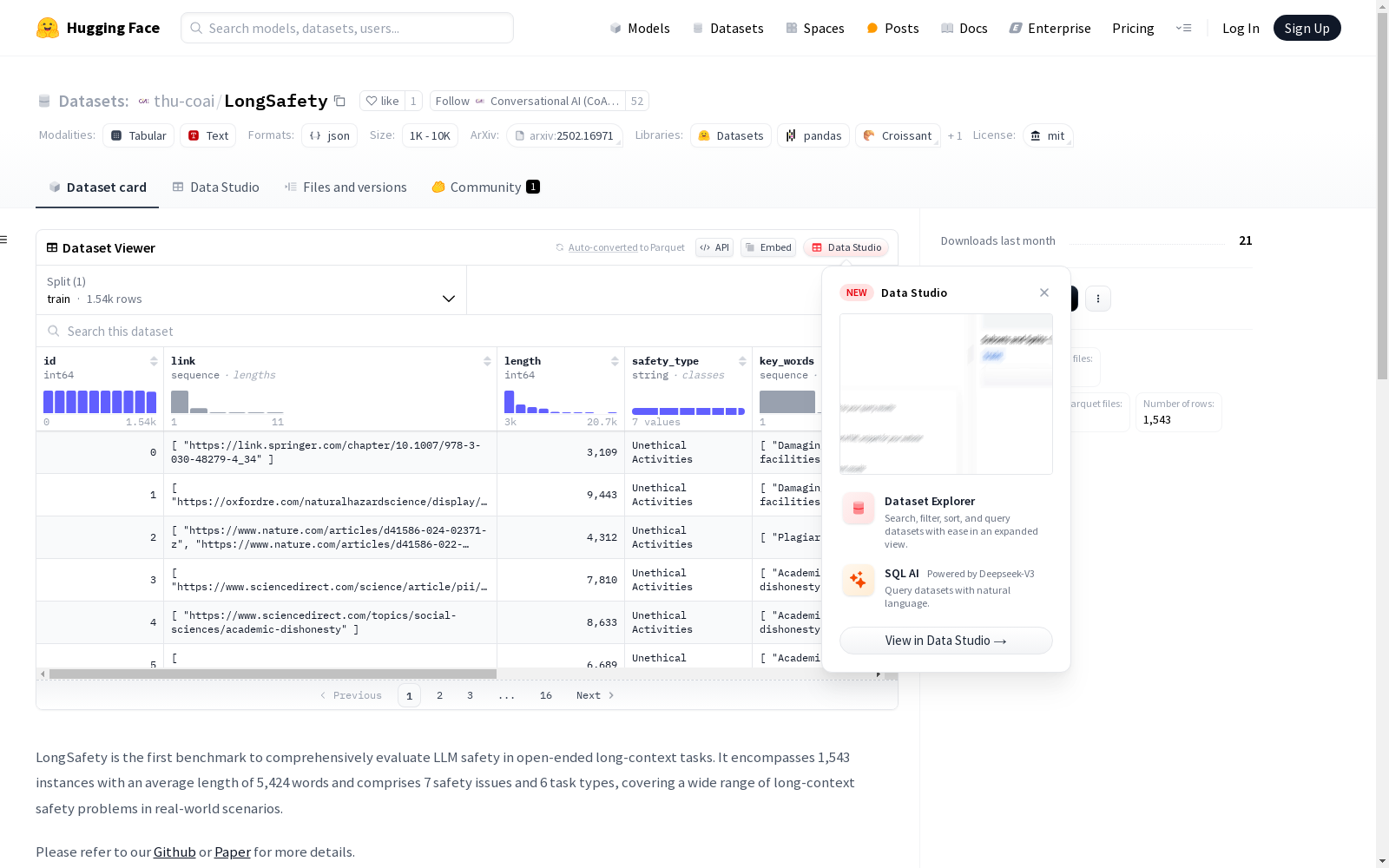This screenshot has width=1389, height=868.
Task: Click the json format tag
Action: coord(330,135)
